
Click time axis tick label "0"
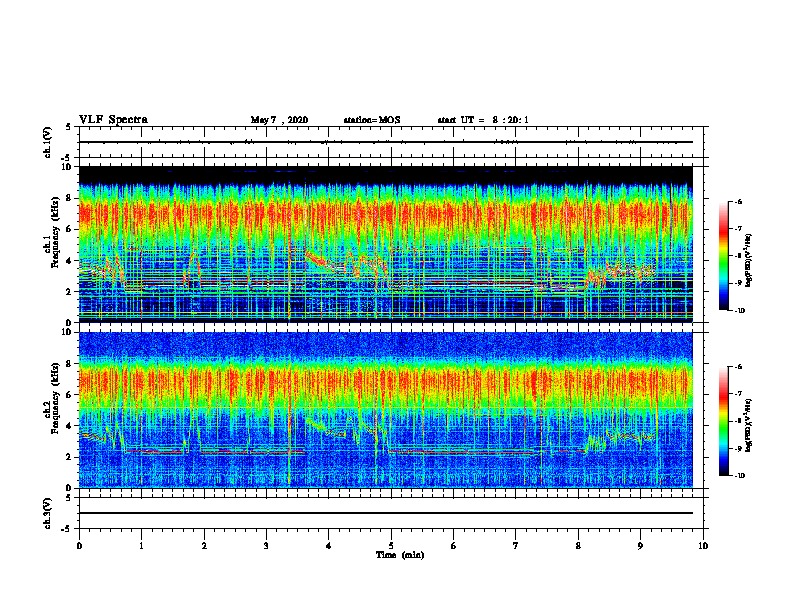click(x=79, y=546)
